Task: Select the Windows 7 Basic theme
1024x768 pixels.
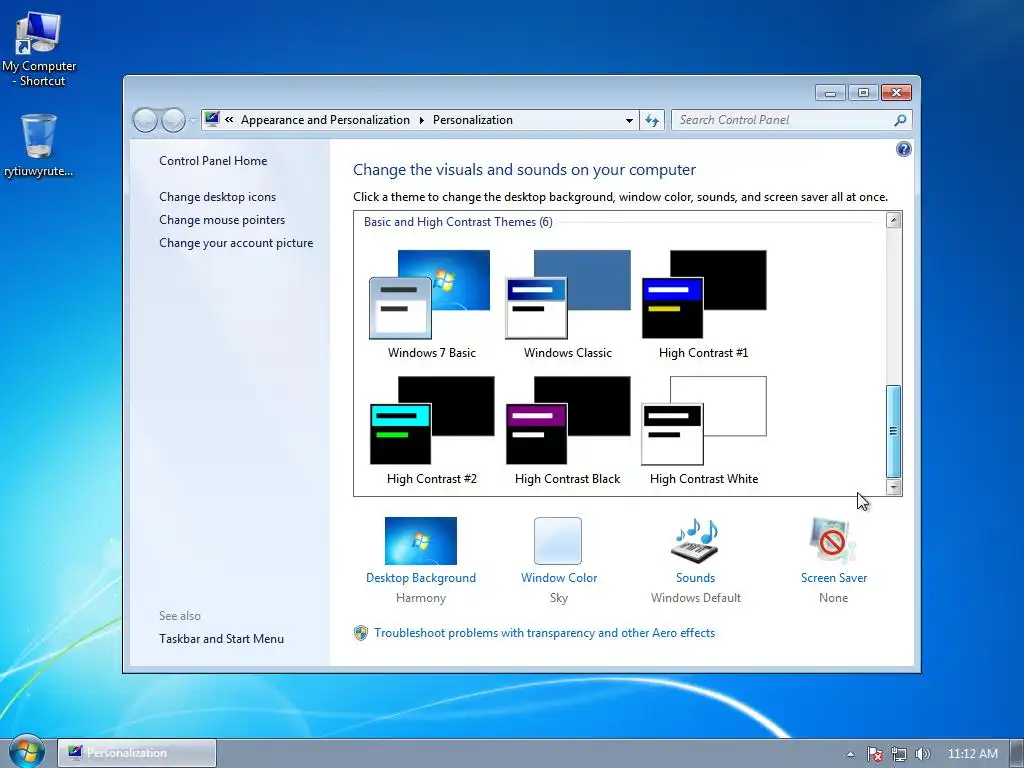Action: pos(431,304)
